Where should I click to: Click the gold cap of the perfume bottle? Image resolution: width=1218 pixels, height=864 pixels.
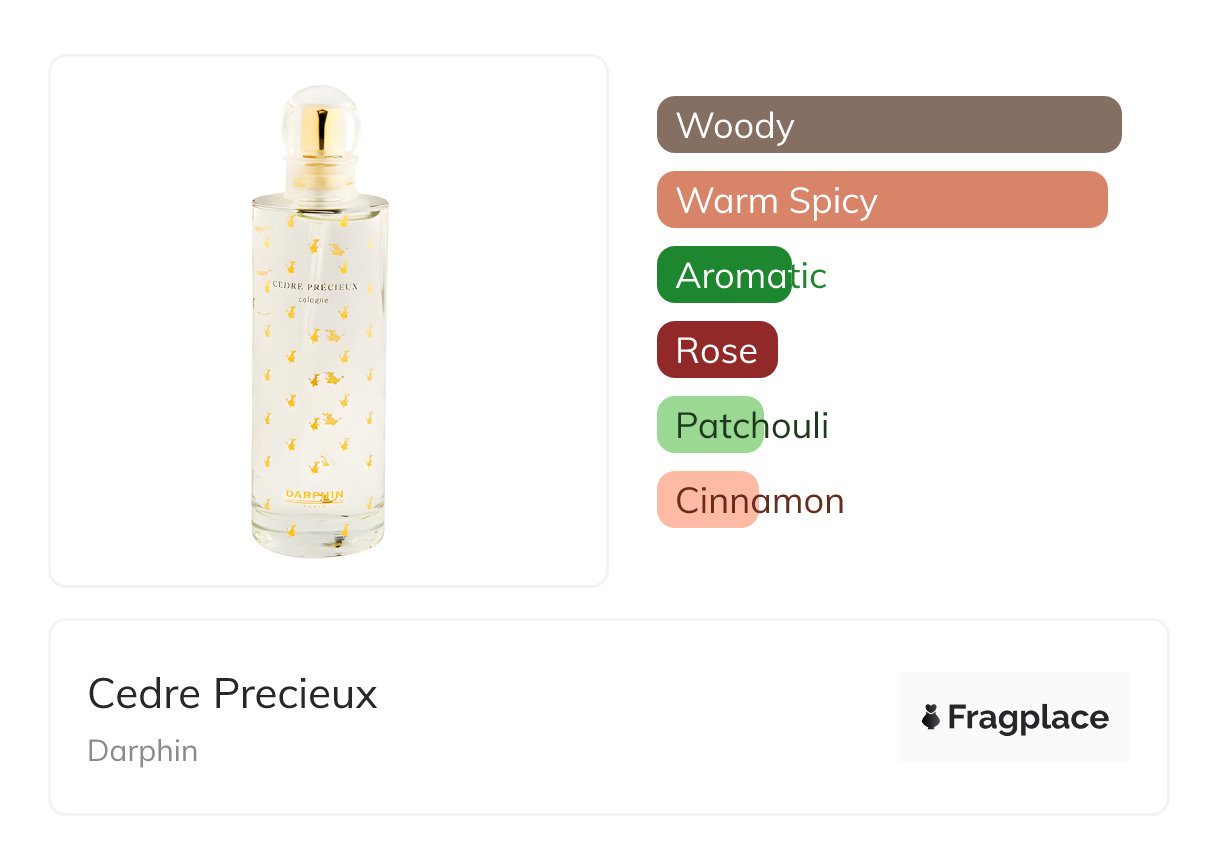[x=321, y=130]
